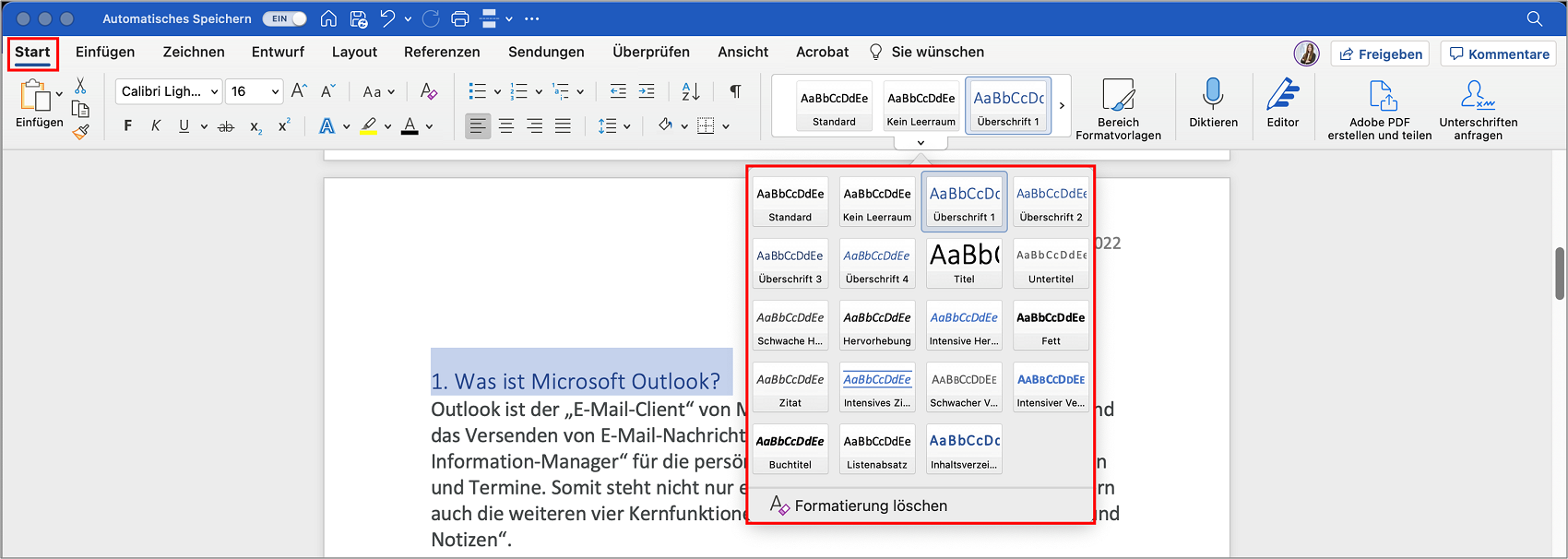Justify the paragraph text
This screenshot has width=1568, height=559.
tap(564, 126)
